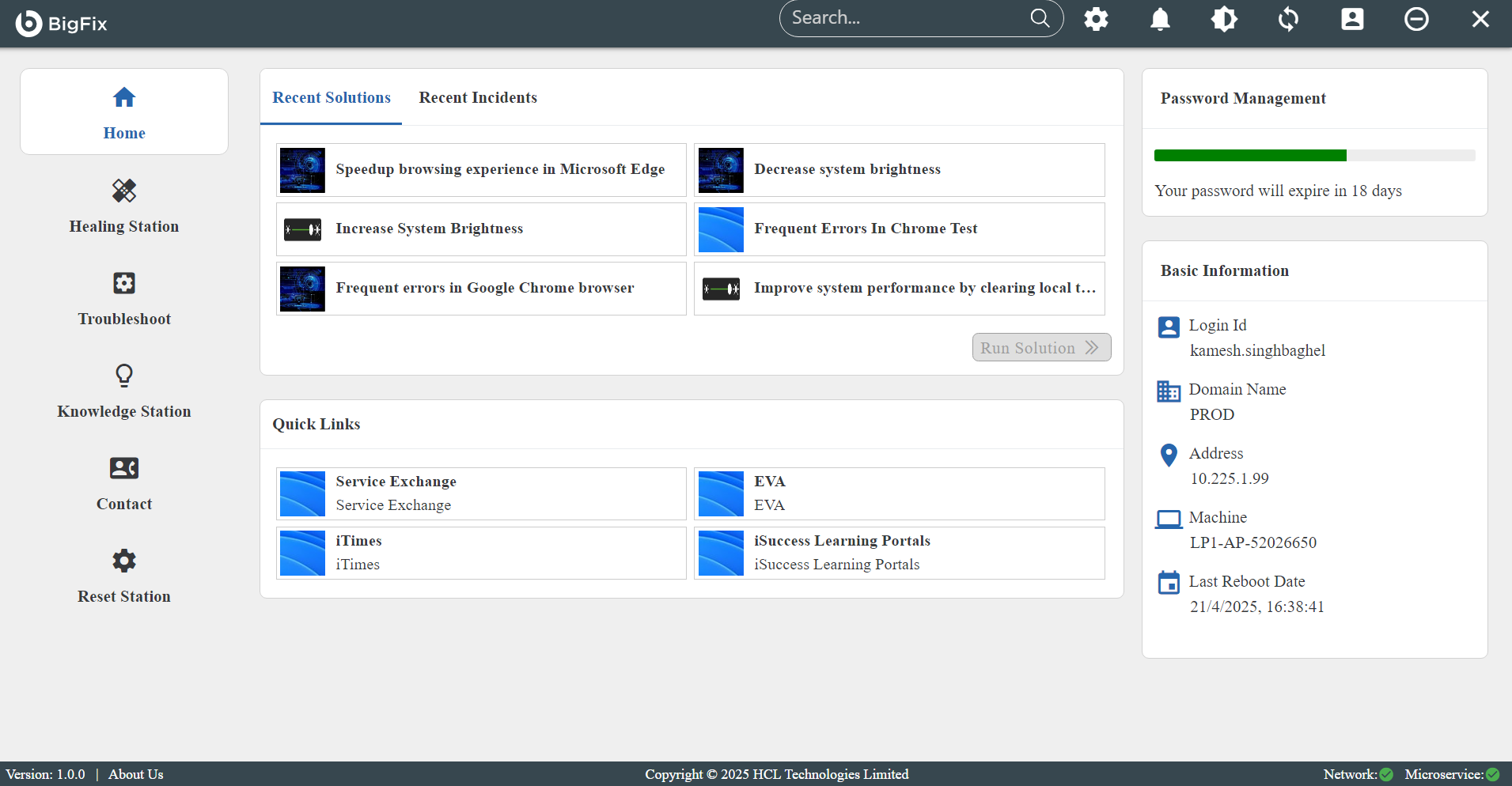Screen dimensions: 1512x786
Task: Open the About Us link
Action: click(x=136, y=774)
